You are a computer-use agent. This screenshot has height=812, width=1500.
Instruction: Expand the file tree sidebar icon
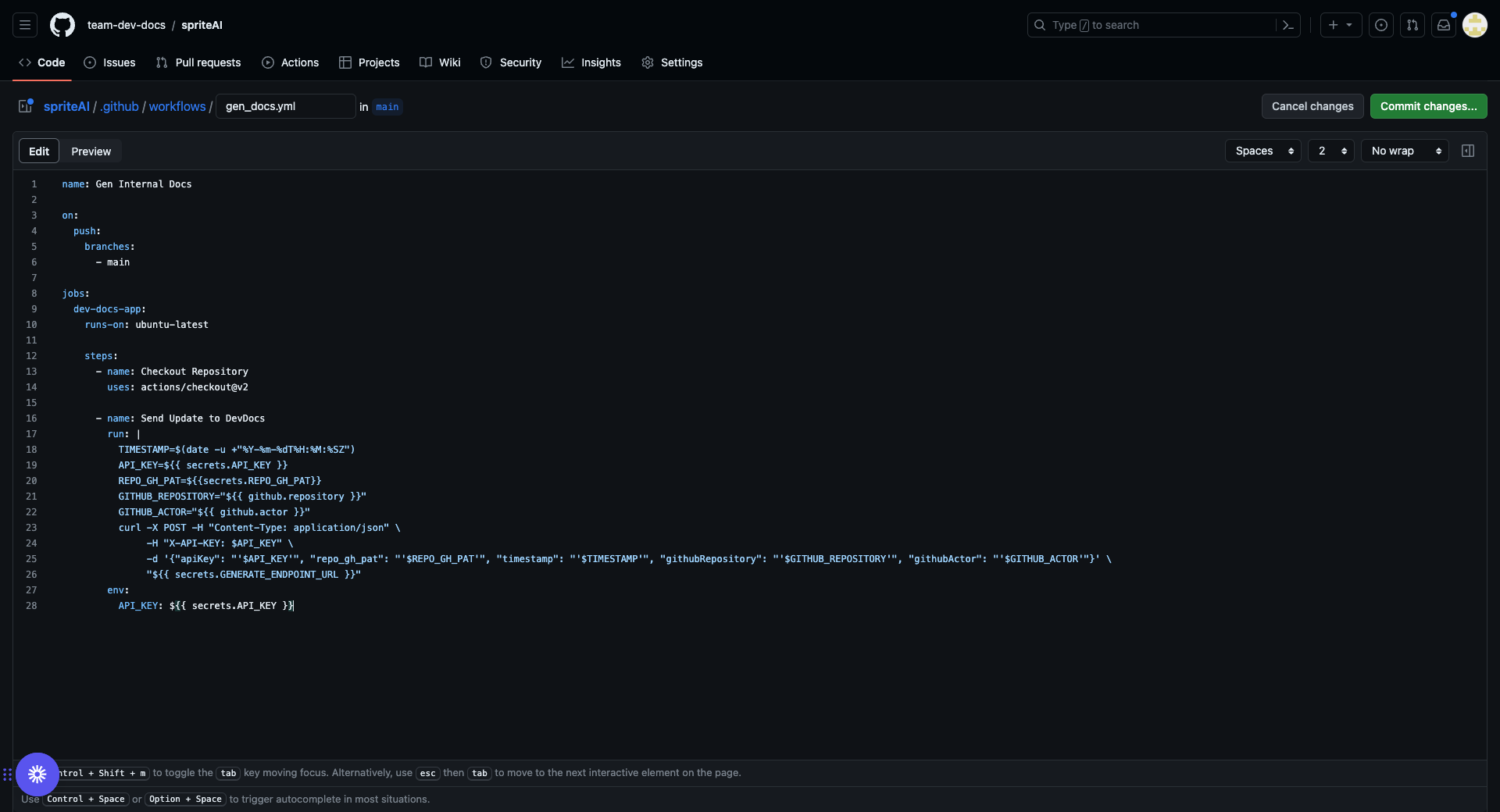click(26, 106)
